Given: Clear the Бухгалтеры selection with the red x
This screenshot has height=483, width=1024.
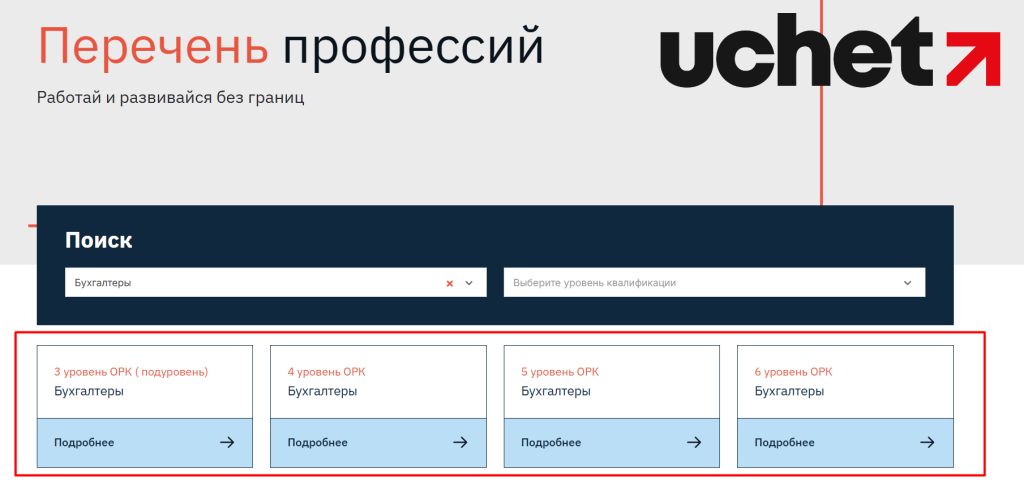Looking at the screenshot, I should pyautogui.click(x=449, y=283).
